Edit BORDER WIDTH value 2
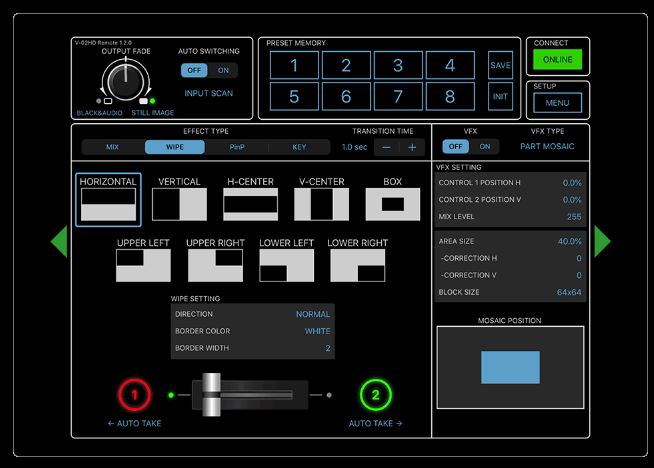 click(328, 348)
